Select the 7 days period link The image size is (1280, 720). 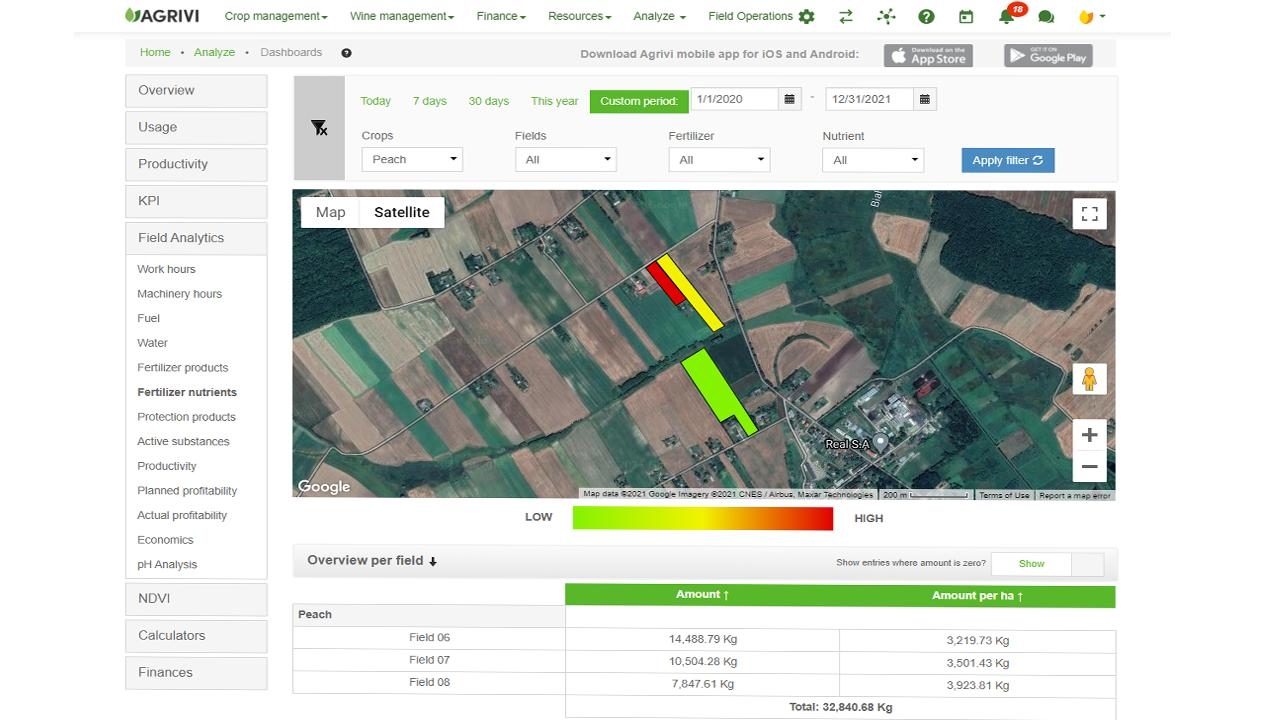[x=429, y=101]
